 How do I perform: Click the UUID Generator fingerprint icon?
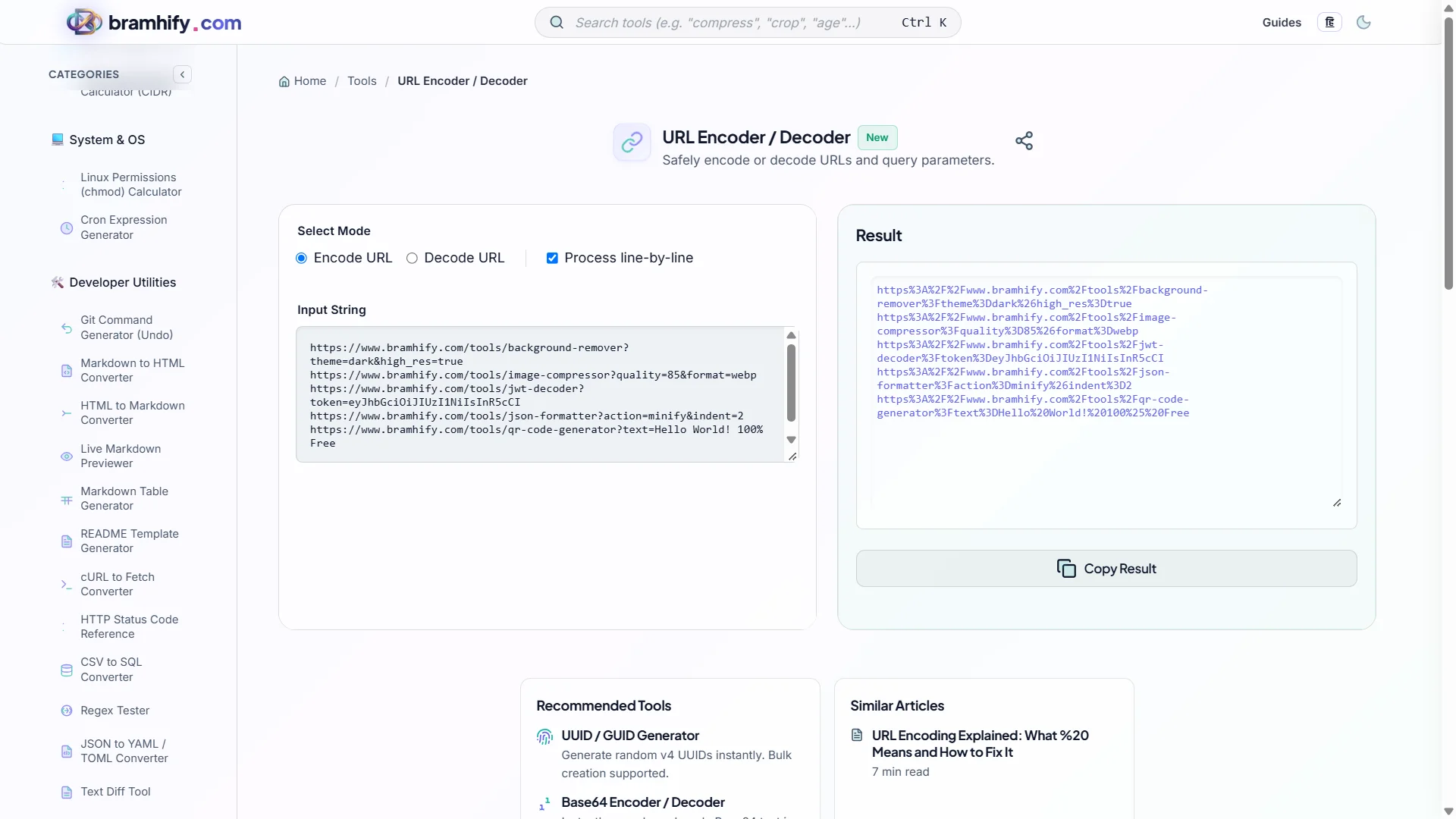pos(544,737)
